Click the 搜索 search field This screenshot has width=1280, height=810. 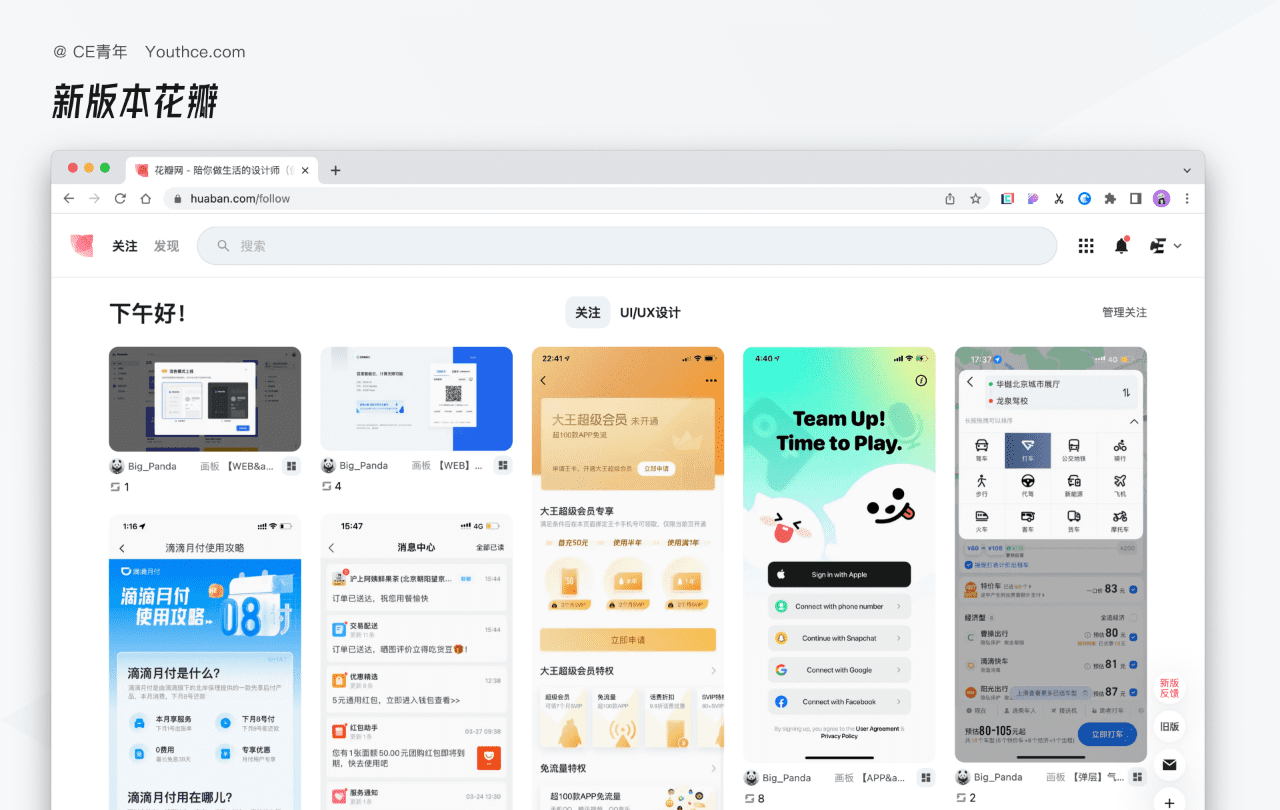(627, 246)
